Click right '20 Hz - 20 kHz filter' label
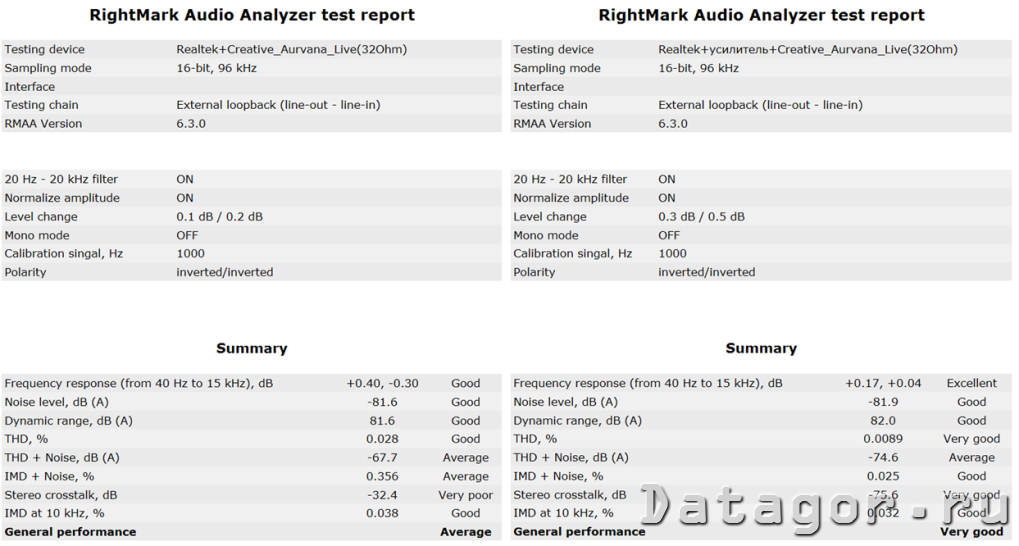 tap(571, 179)
